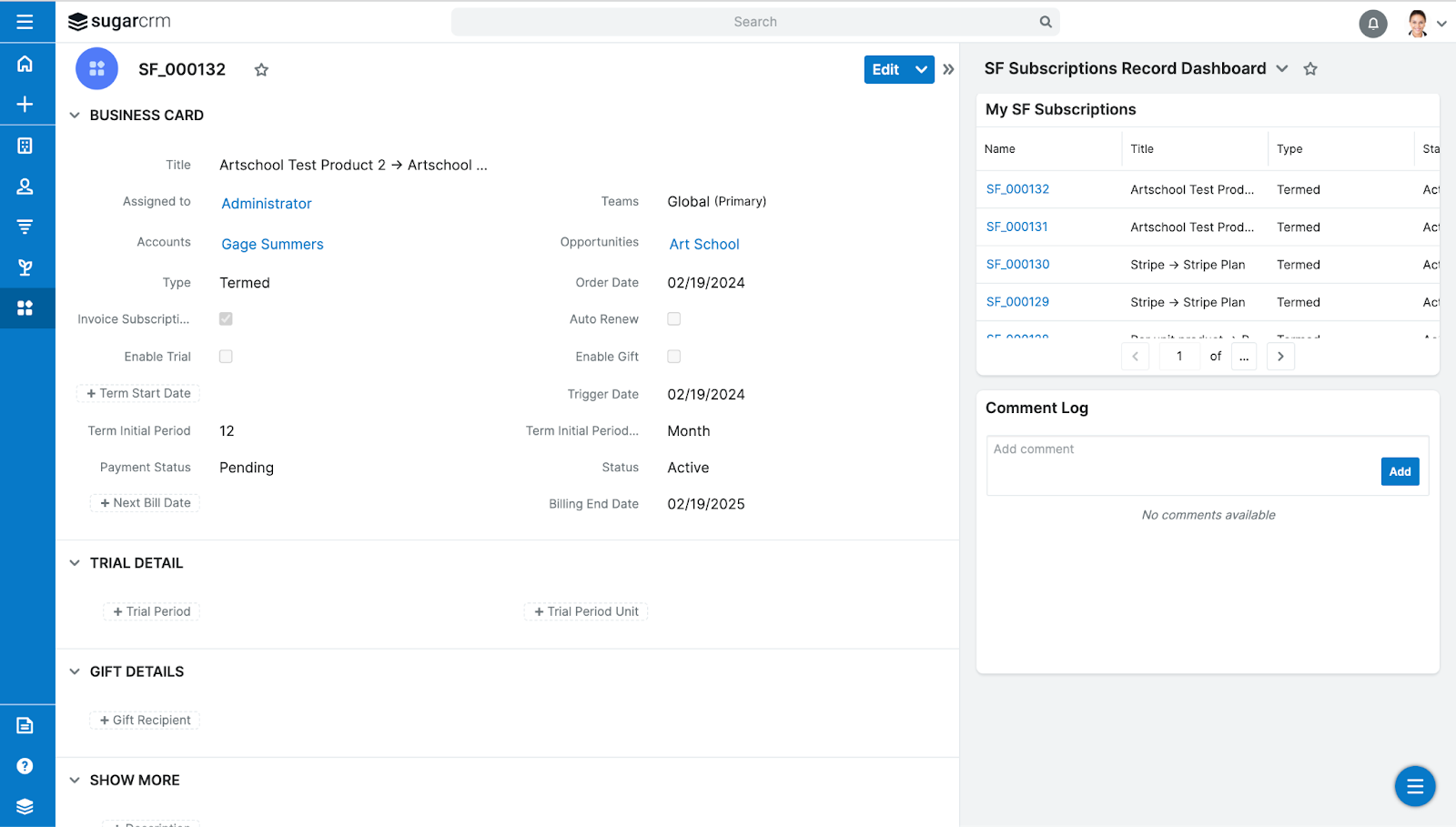Screen dimensions: 1456x827
Task: Open the Accounts module building icon
Action: click(25, 145)
